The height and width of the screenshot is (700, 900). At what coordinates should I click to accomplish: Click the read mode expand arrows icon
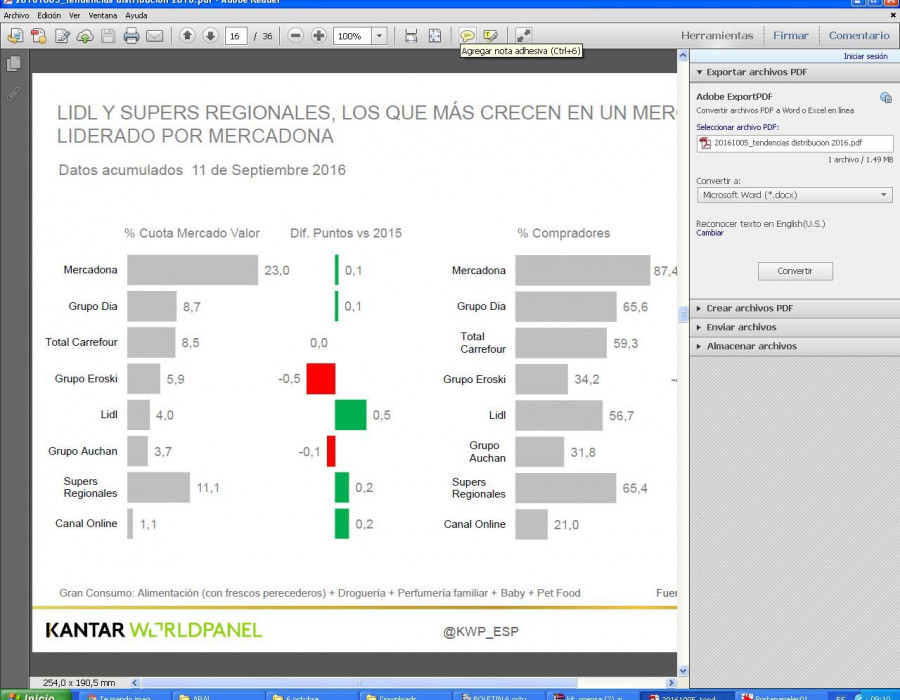pyautogui.click(x=523, y=36)
